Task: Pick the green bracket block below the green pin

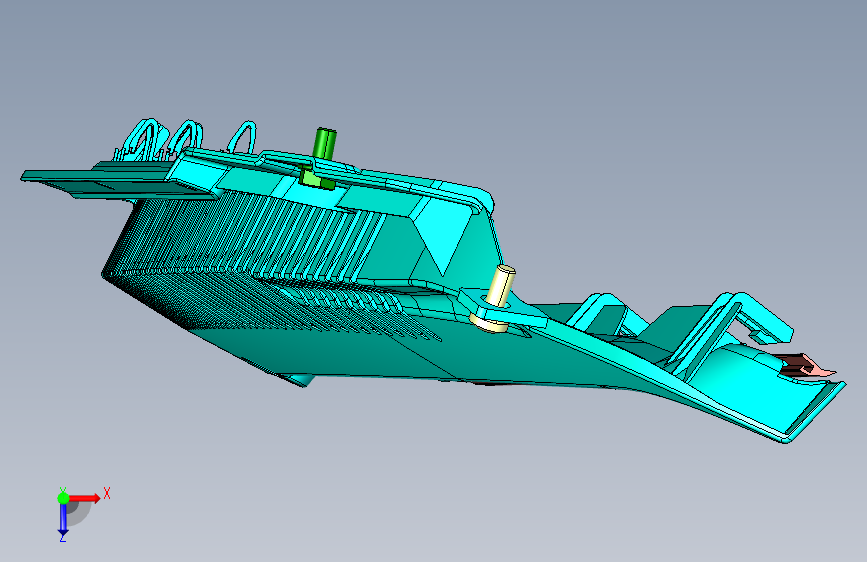Action: point(315,178)
